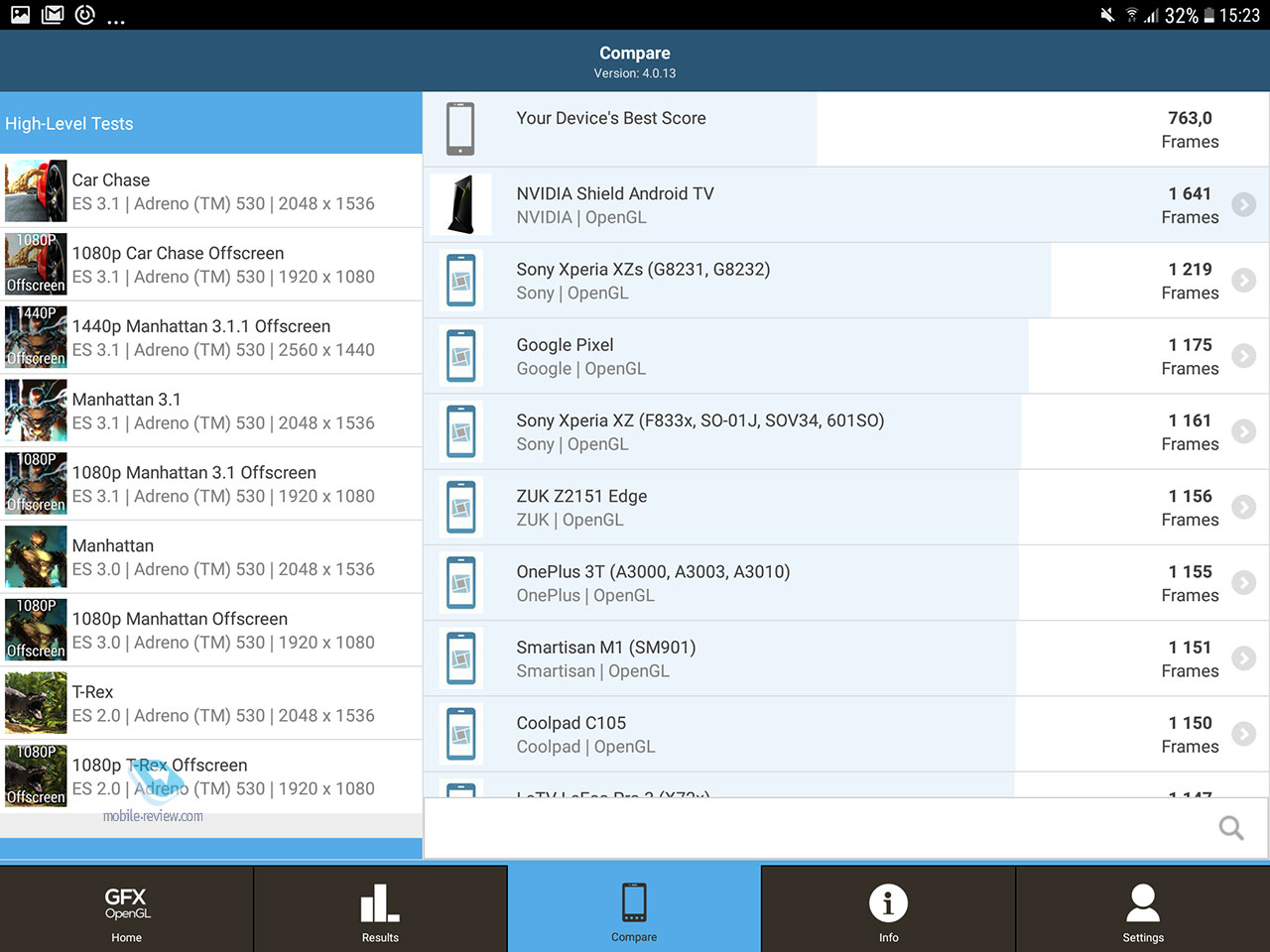Select Manhattan 3.1 test title

127,400
